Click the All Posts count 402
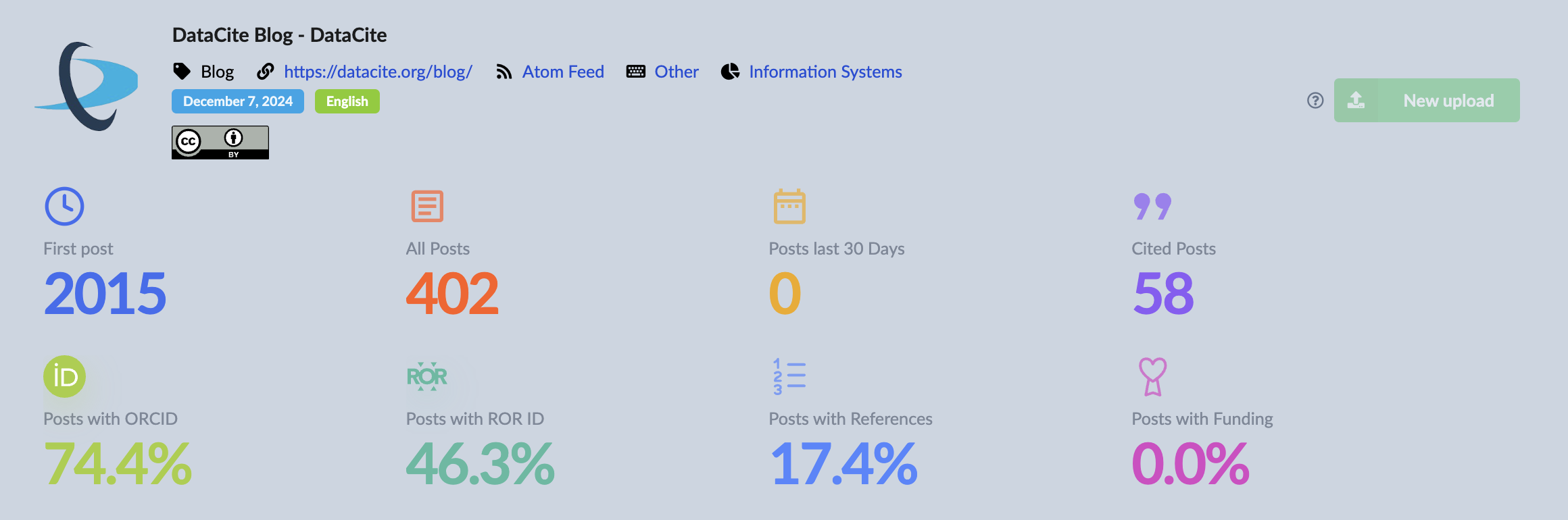 click(452, 293)
